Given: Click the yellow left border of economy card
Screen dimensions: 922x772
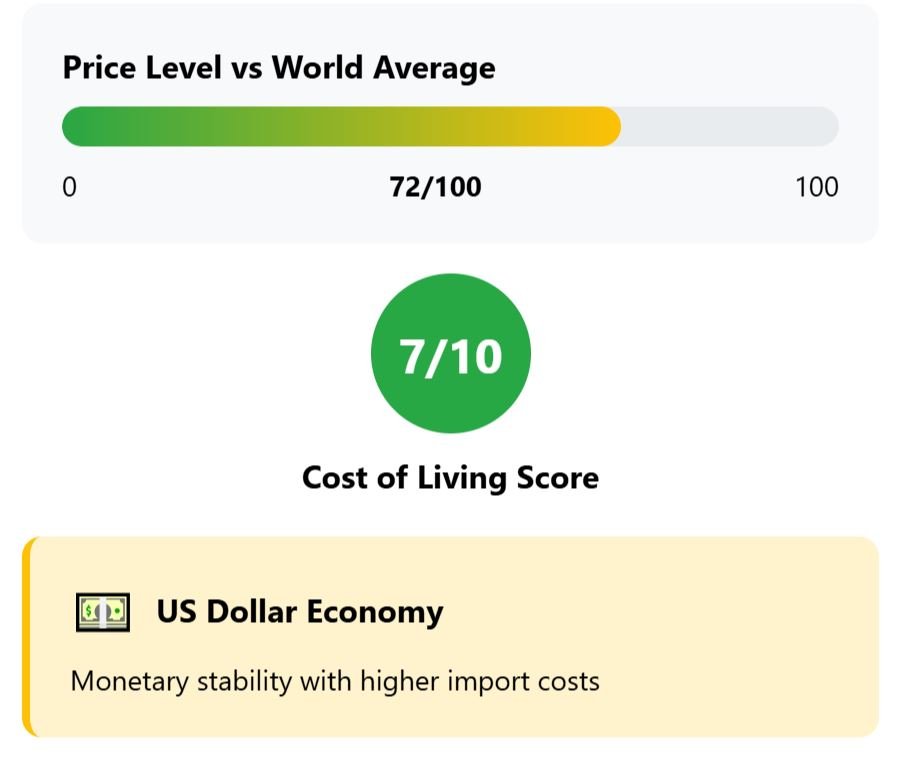Looking at the screenshot, I should (27, 637).
